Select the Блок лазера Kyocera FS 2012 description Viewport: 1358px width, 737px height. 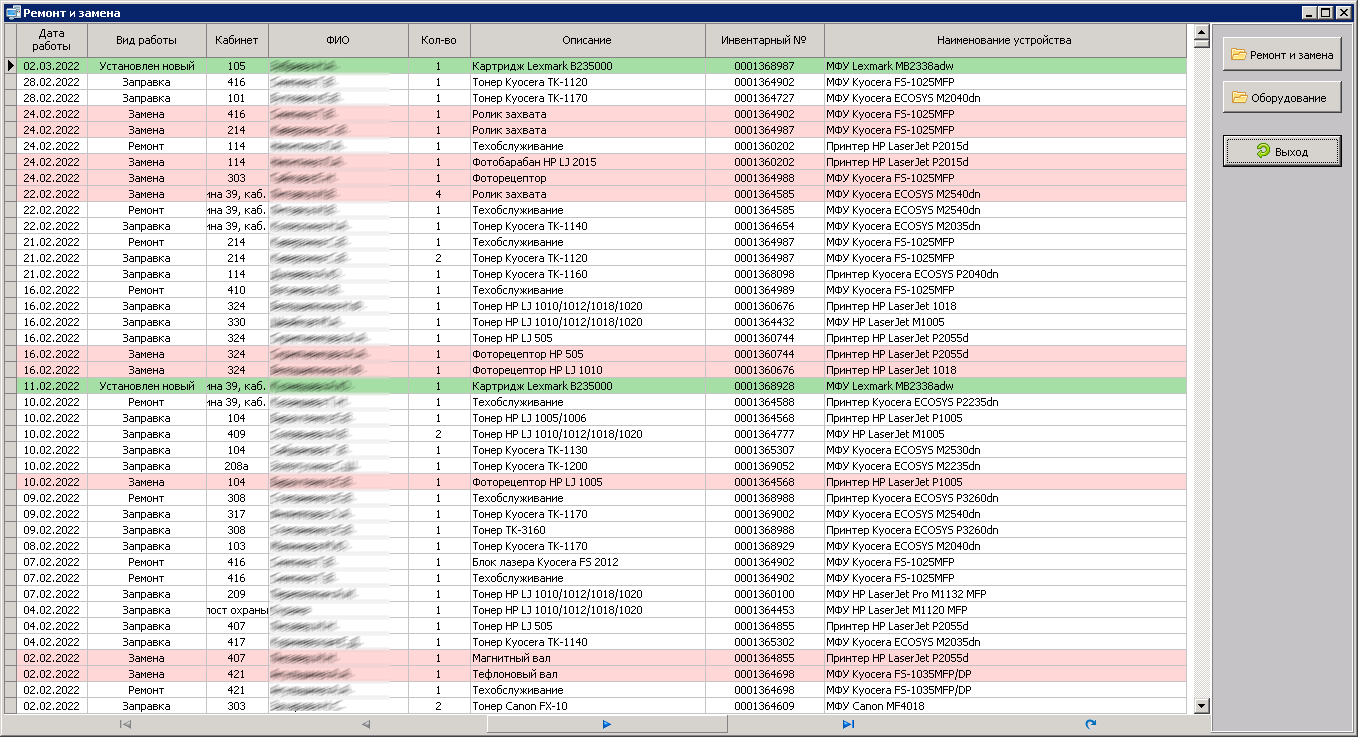[587, 562]
